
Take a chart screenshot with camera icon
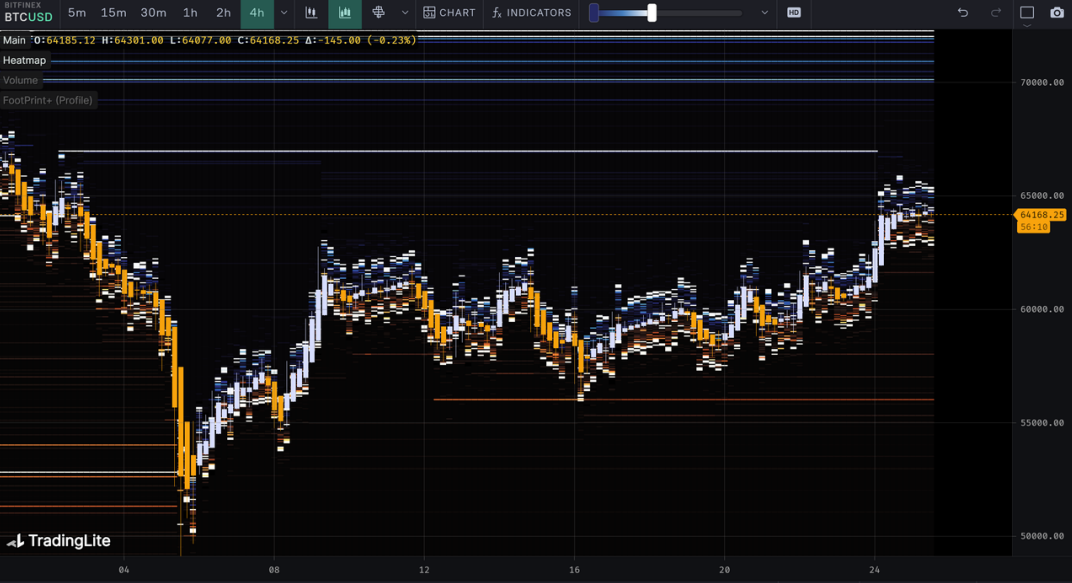[1057, 13]
